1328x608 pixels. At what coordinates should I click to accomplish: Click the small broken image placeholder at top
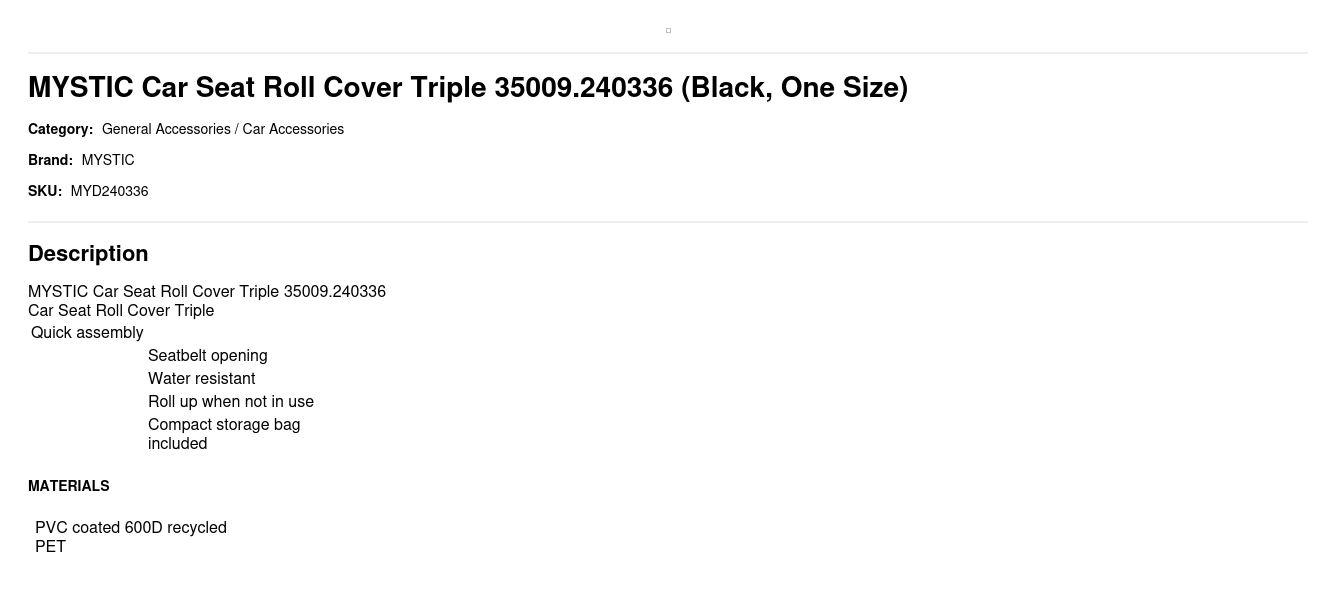pos(668,30)
